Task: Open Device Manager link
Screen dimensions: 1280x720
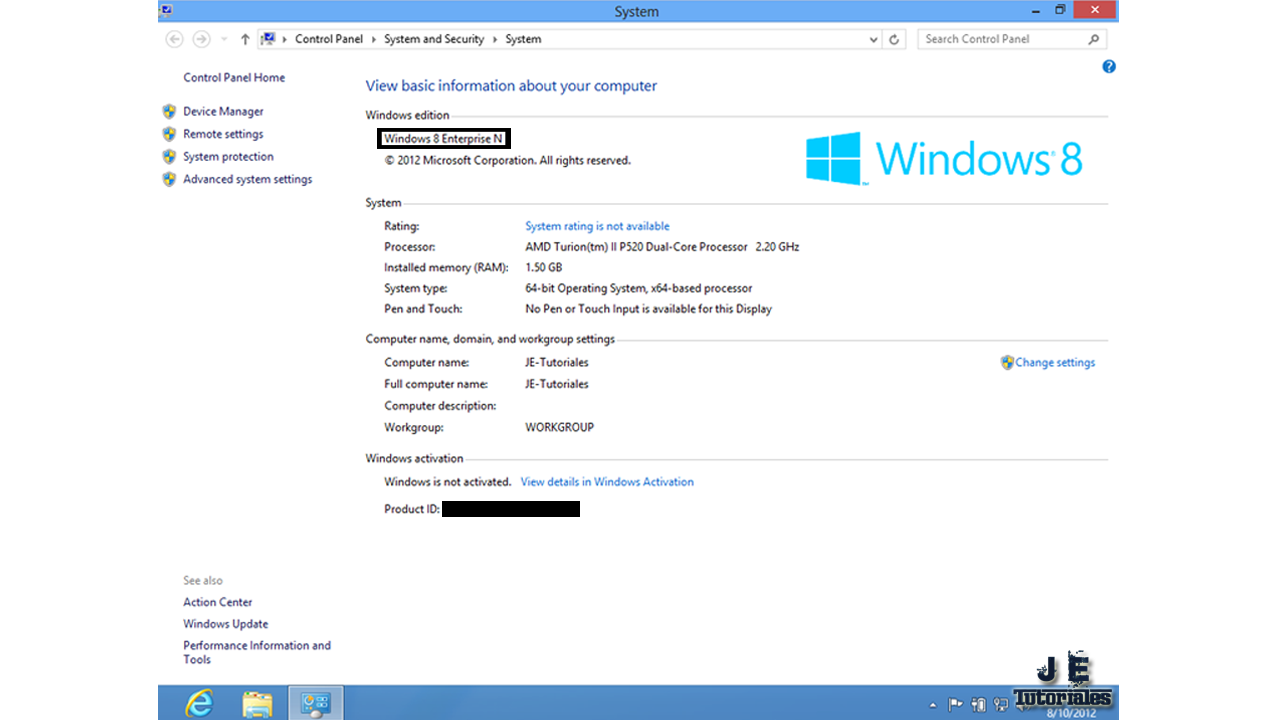Action: pyautogui.click(x=223, y=111)
